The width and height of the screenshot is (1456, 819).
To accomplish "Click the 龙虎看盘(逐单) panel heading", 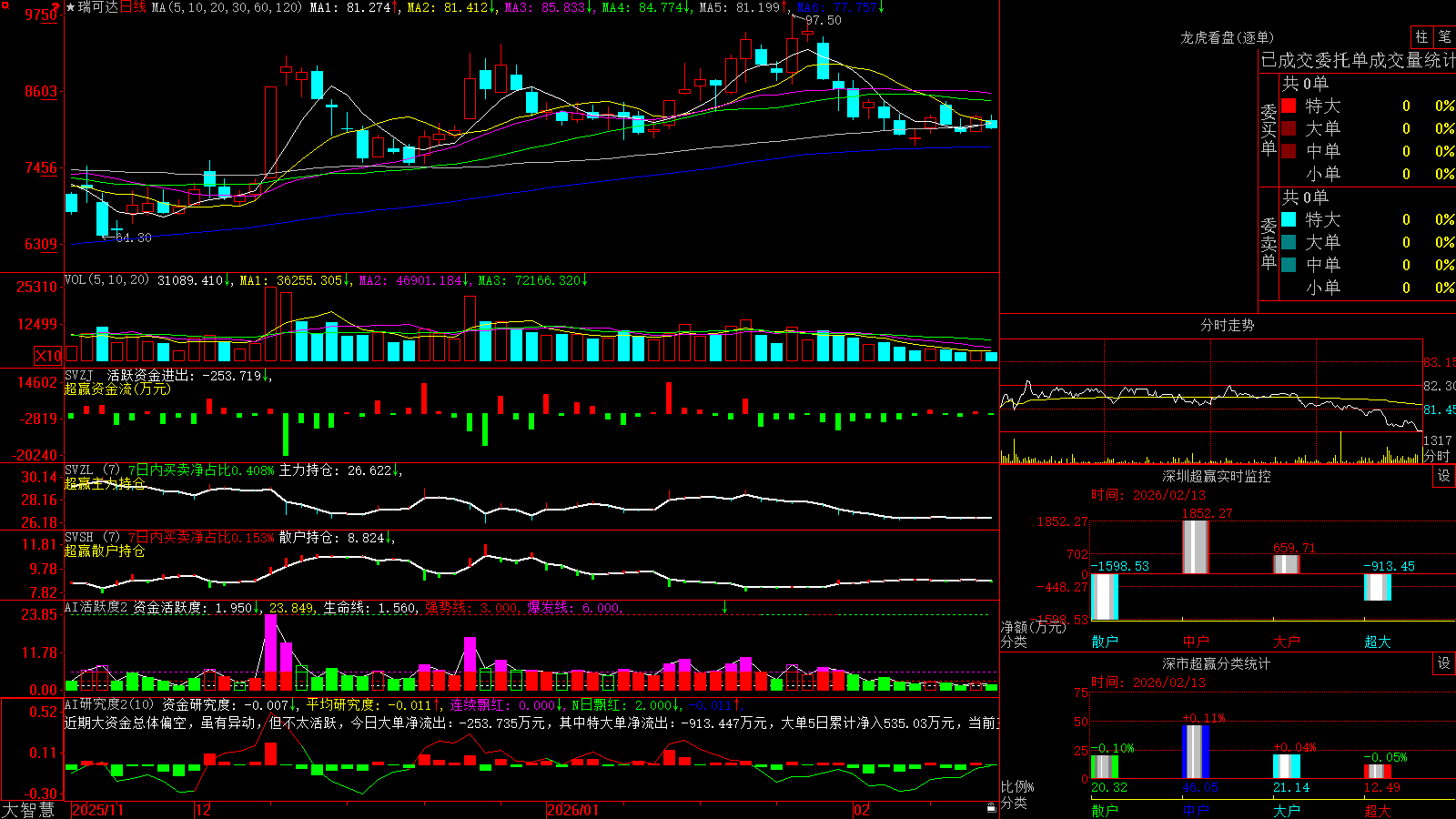I will (1227, 37).
